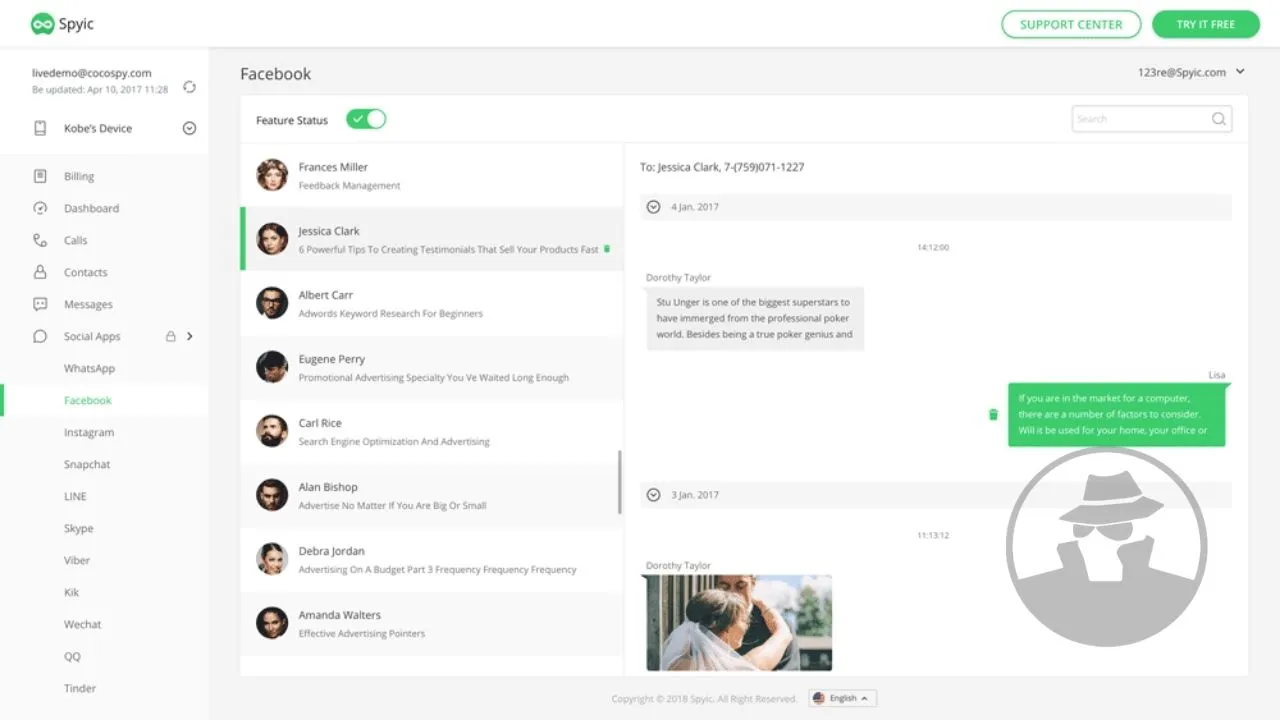The image size is (1280, 720).
Task: Click Alan Bishop's avatar
Action: pyautogui.click(x=272, y=495)
